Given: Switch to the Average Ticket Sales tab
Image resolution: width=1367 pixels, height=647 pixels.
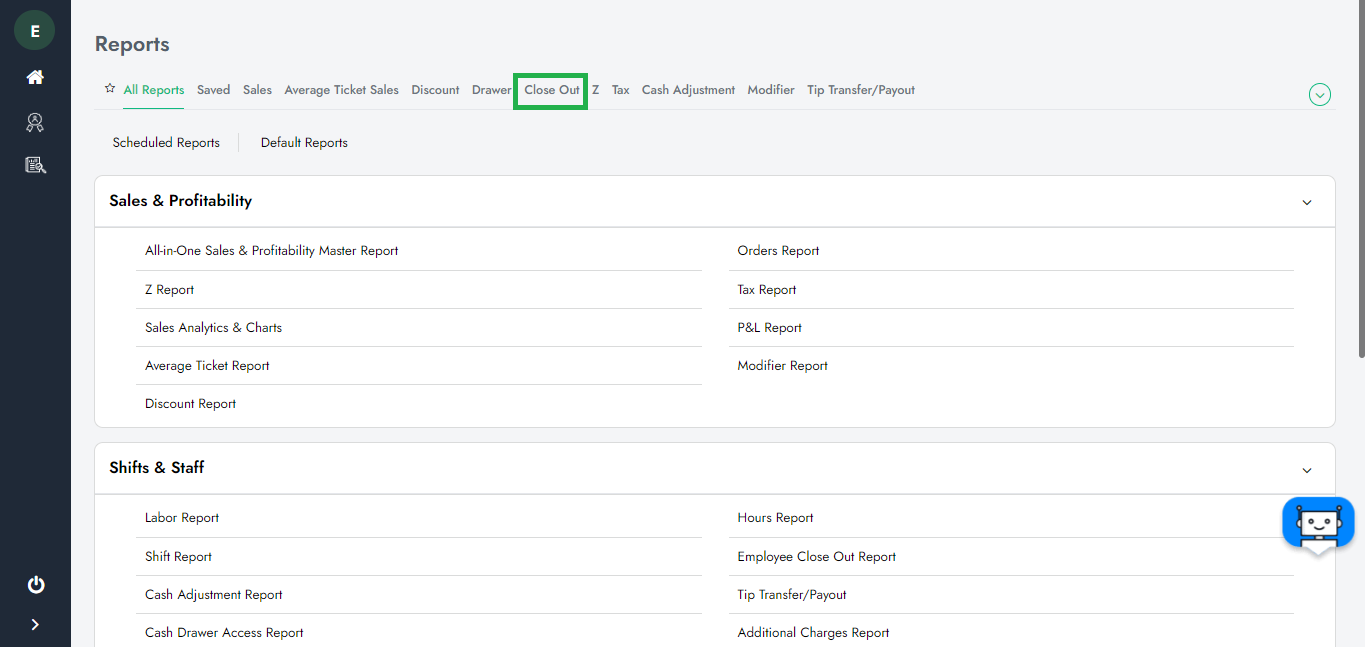Looking at the screenshot, I should pos(341,90).
